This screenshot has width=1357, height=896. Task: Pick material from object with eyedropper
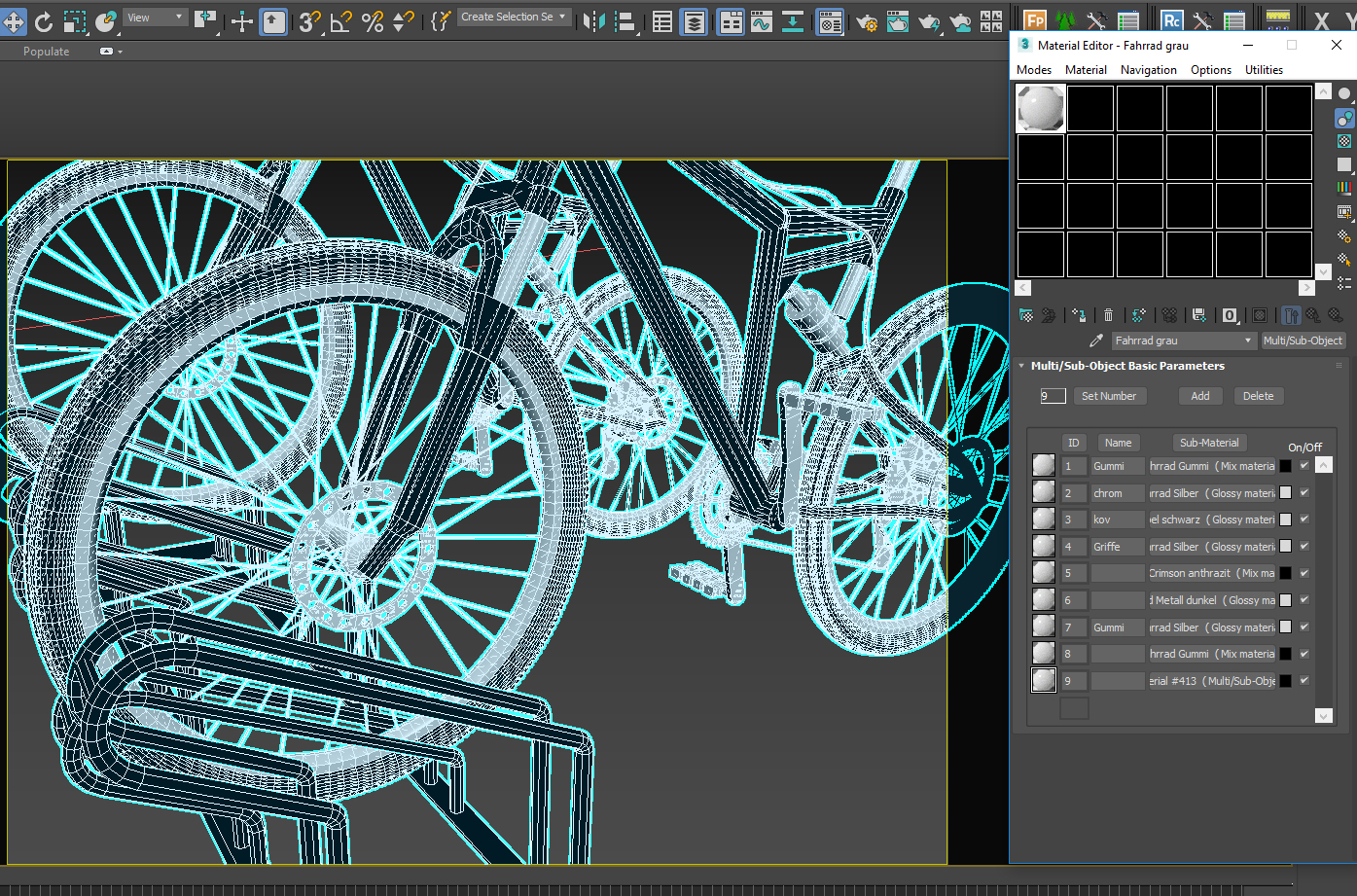[x=1096, y=340]
